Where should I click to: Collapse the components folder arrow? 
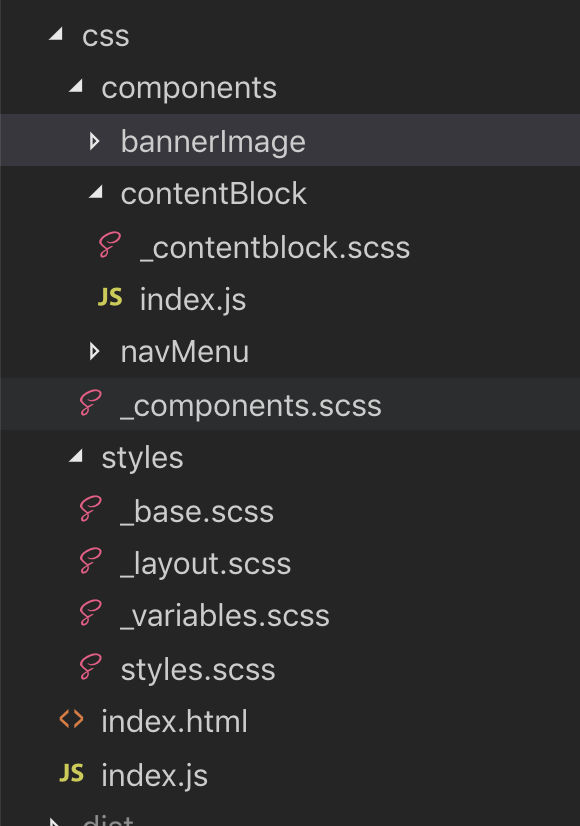point(76,85)
